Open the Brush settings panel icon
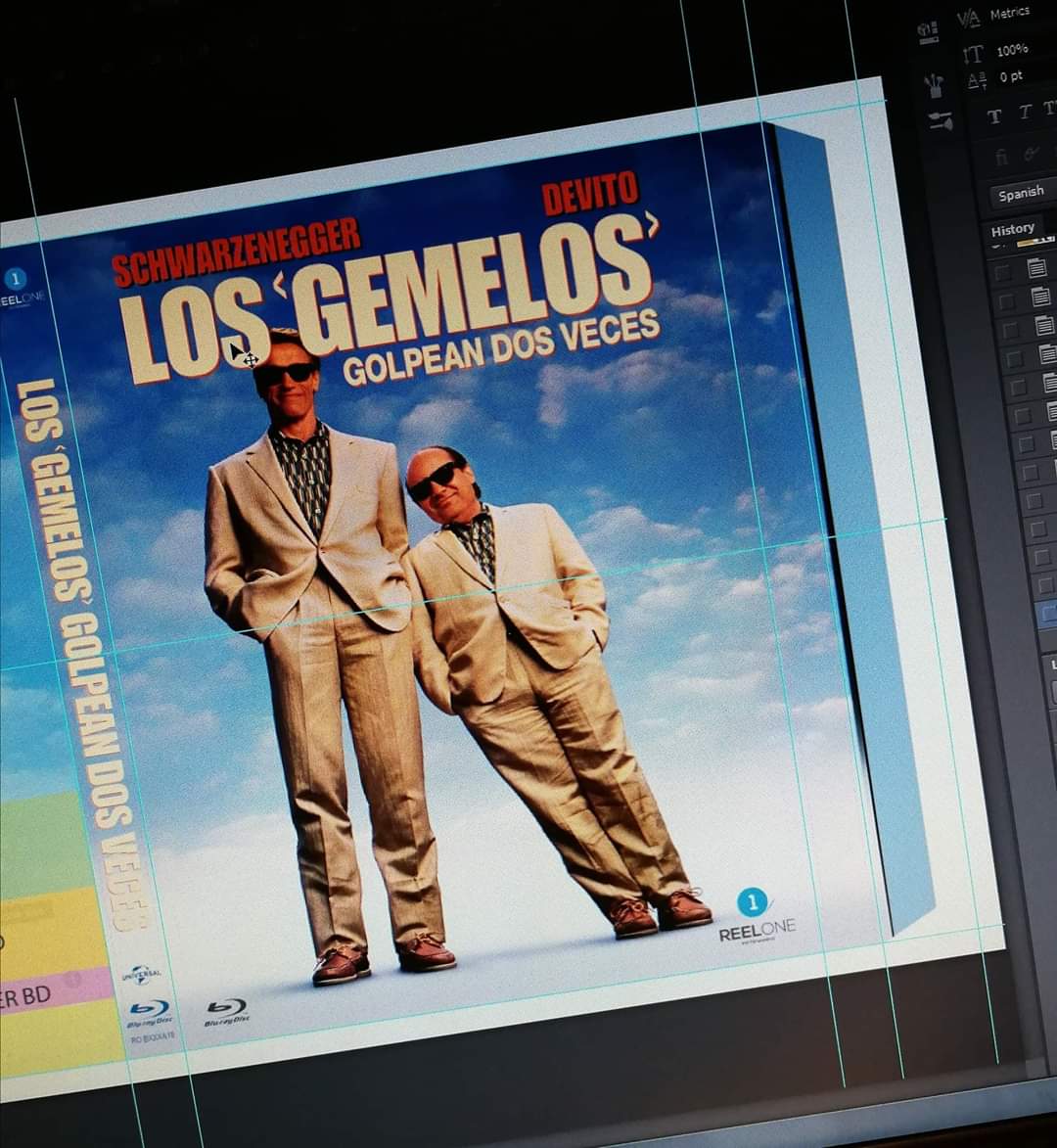 (x=941, y=121)
